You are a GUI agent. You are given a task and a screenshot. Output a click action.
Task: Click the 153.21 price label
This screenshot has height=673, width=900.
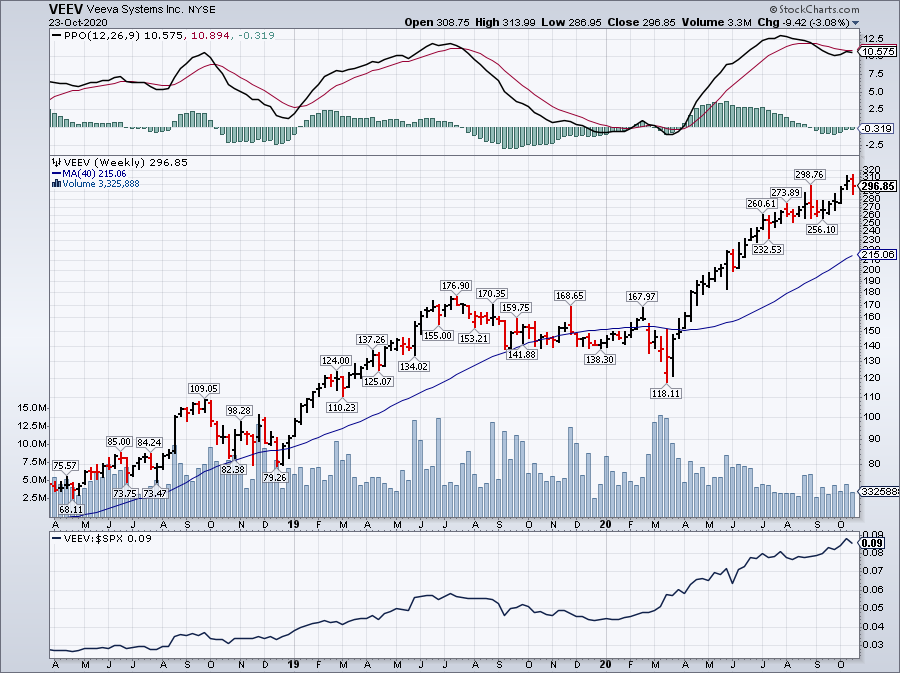point(474,339)
